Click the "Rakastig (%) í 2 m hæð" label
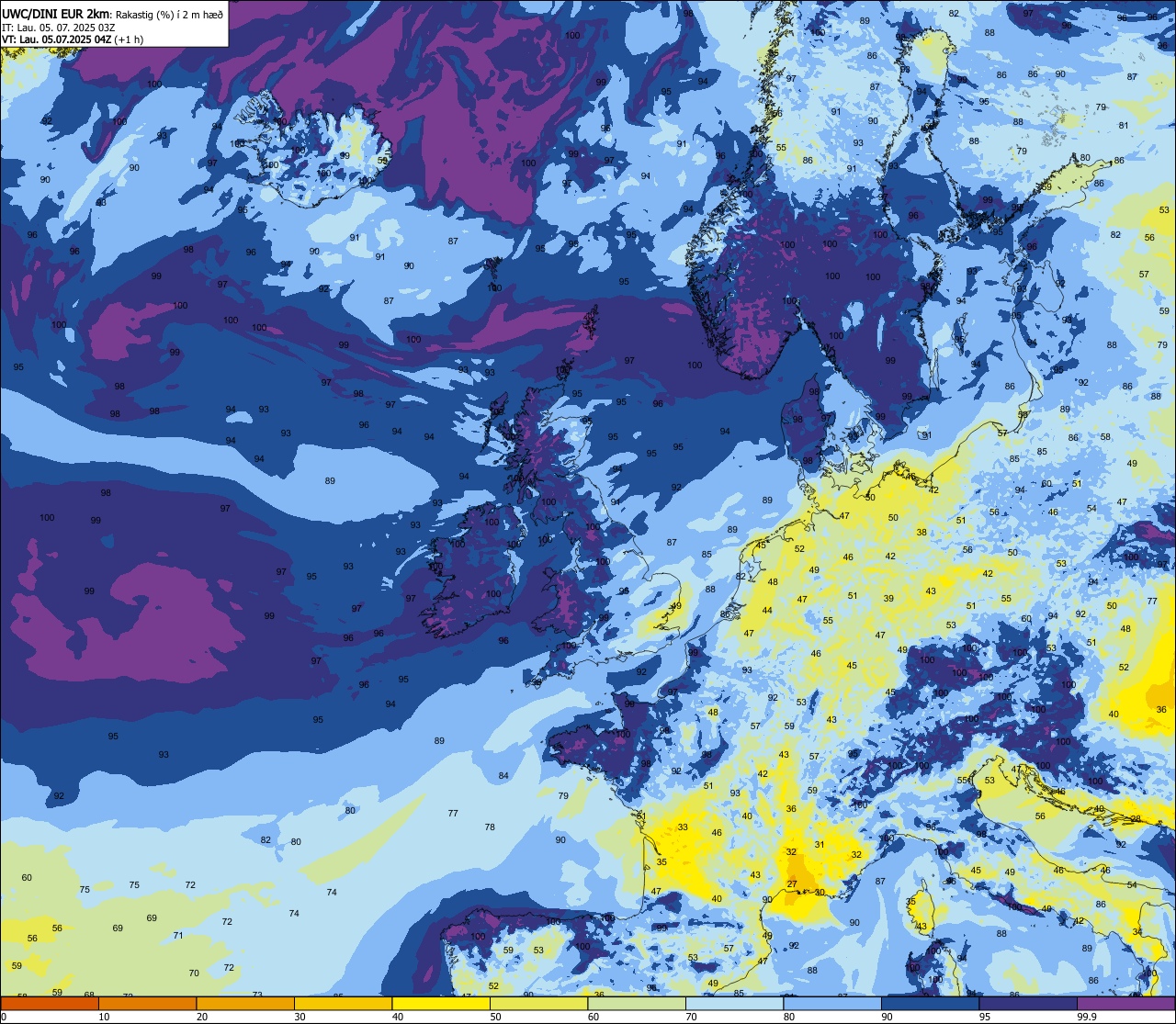Screen dimensions: 1176x1024 [169, 15]
